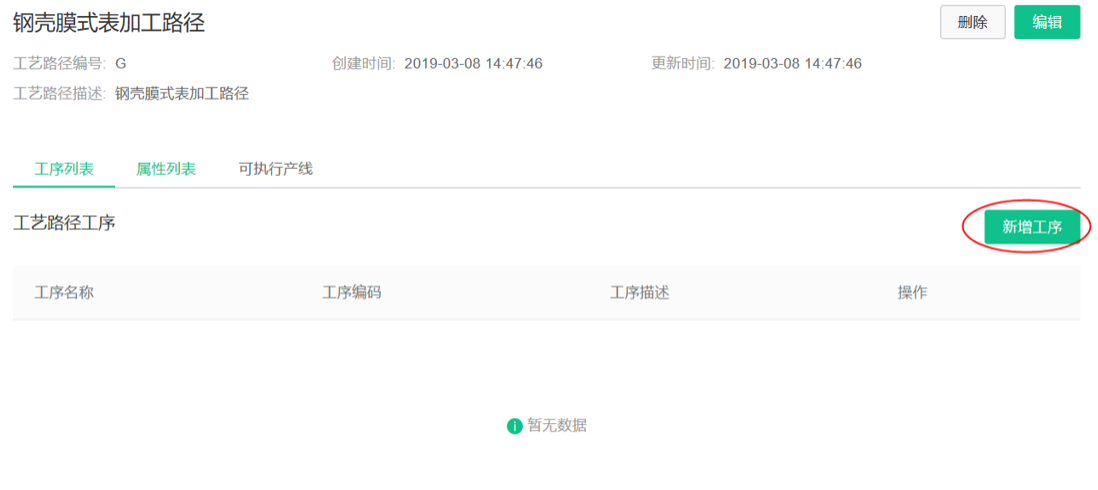Click the 删除 button
The height and width of the screenshot is (490, 1098).
coord(973,22)
